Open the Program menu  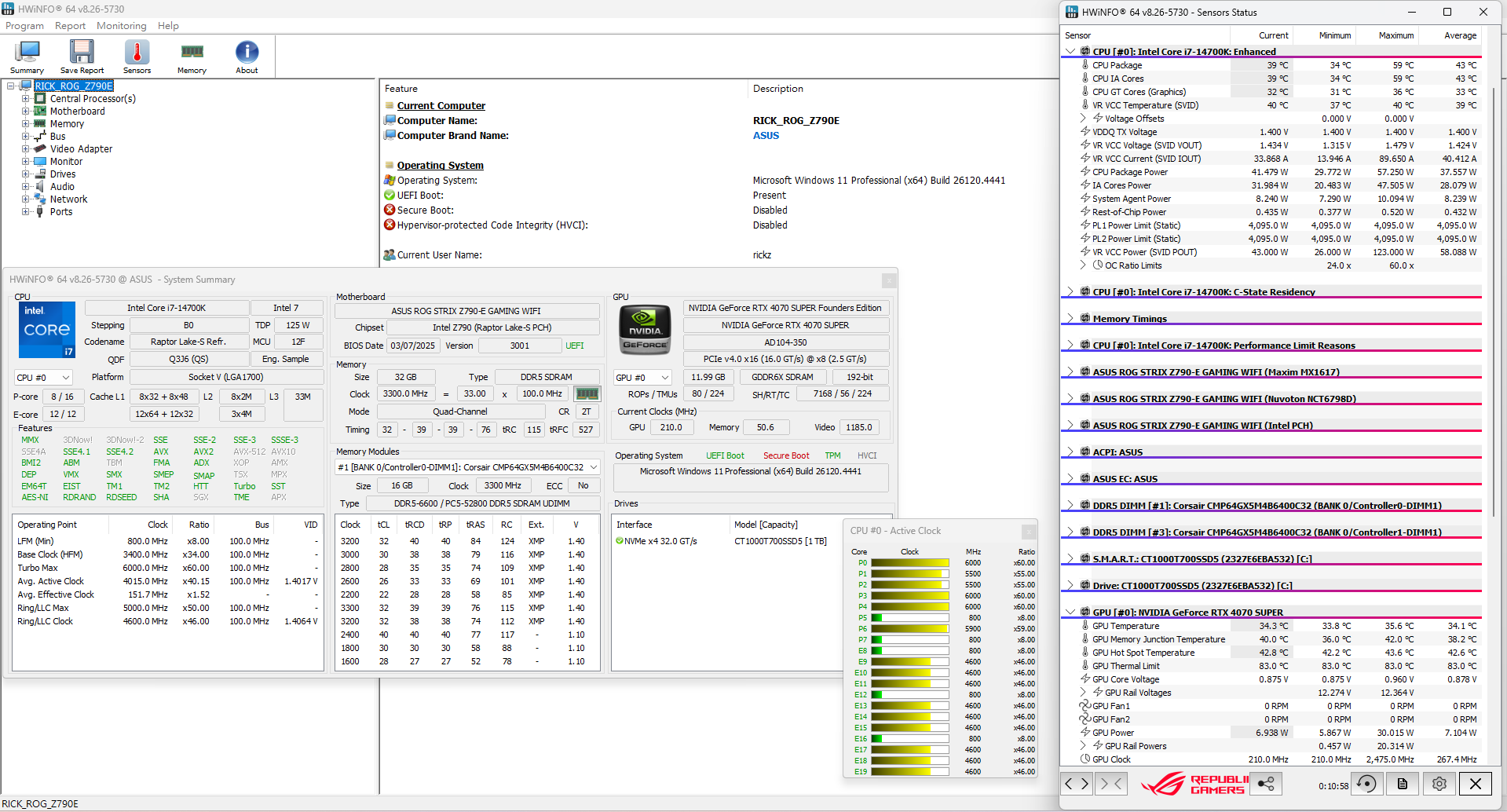click(x=24, y=26)
